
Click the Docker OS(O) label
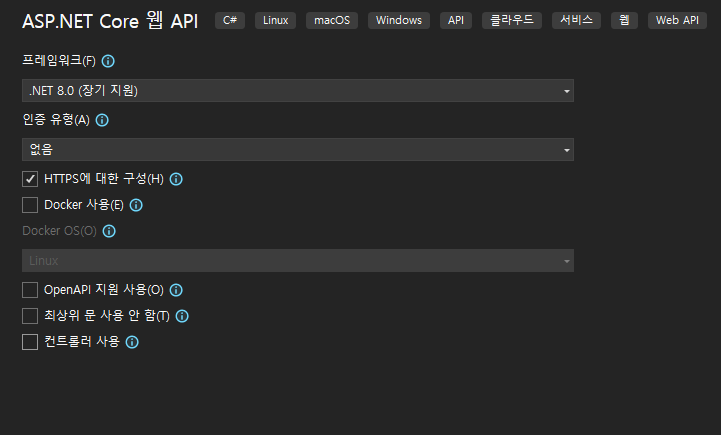pyautogui.click(x=59, y=231)
